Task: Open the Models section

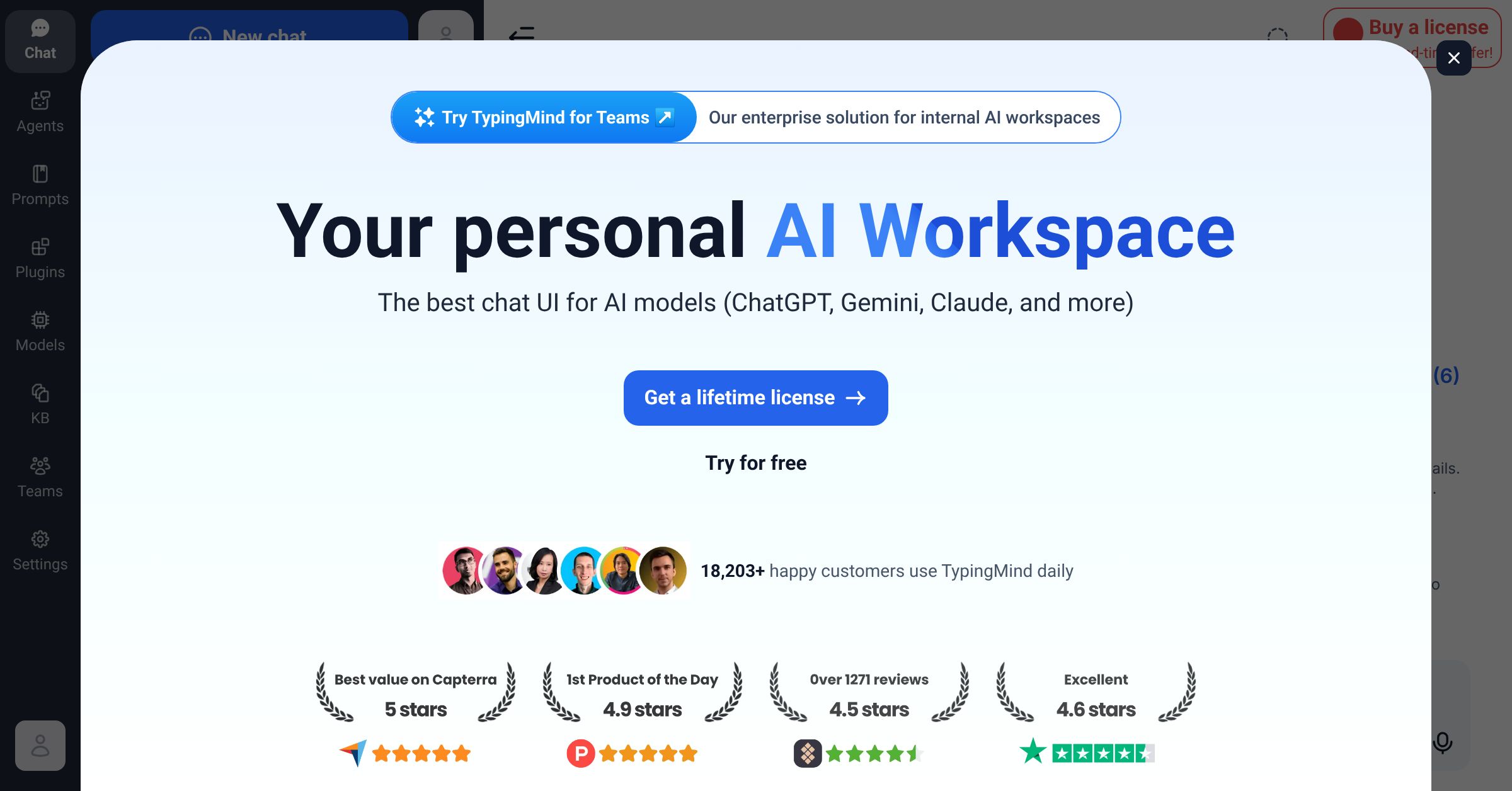Action: click(x=40, y=333)
